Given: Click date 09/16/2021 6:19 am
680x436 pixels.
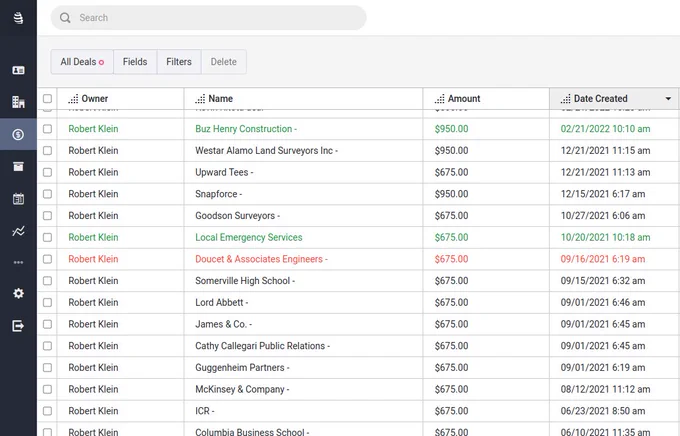Looking at the screenshot, I should coord(602,259).
